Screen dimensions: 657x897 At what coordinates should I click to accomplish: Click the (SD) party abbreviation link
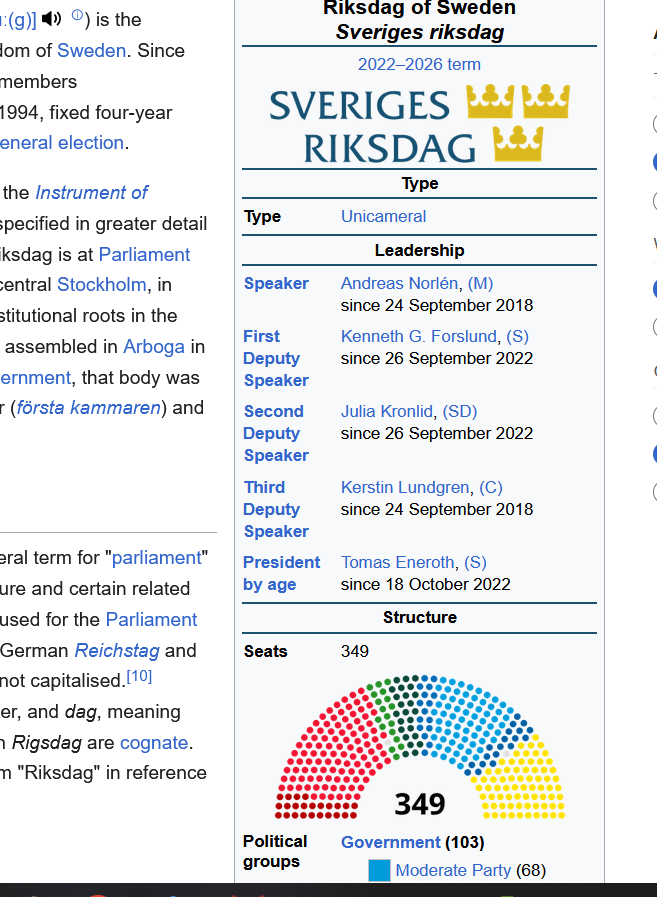coord(460,411)
